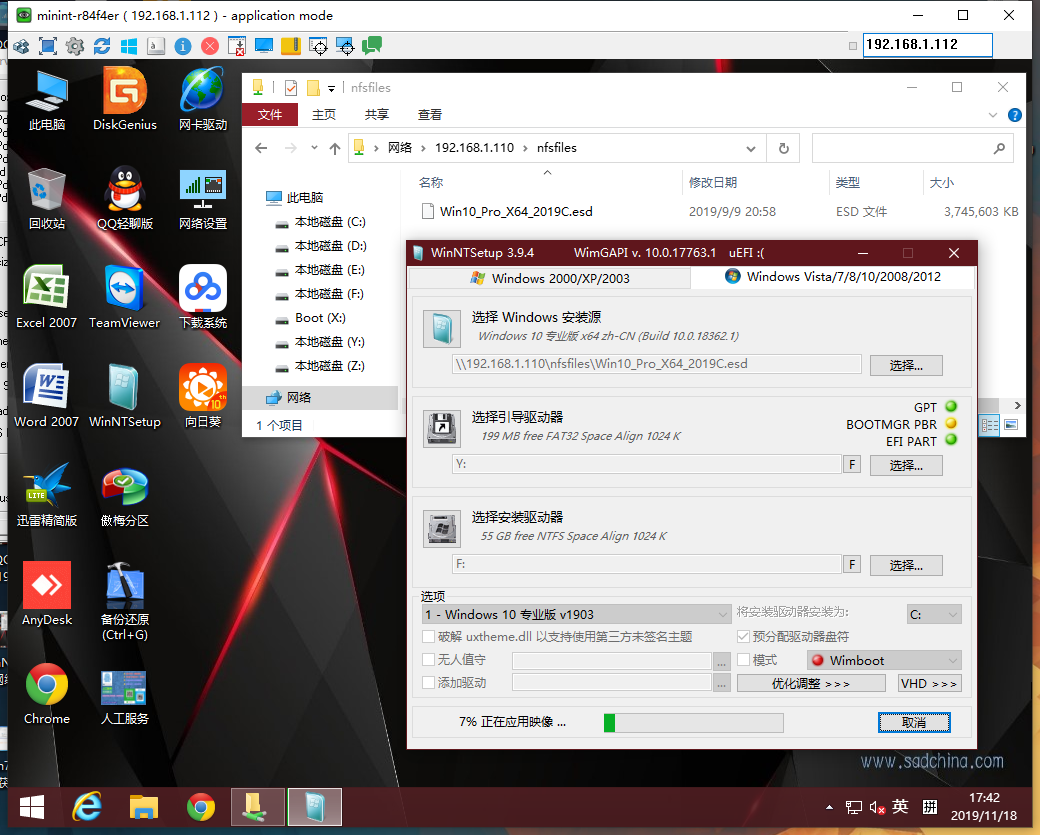Expand the Explorer ribbon chevron
Screen dimensions: 1040x835
pyautogui.click(x=992, y=115)
